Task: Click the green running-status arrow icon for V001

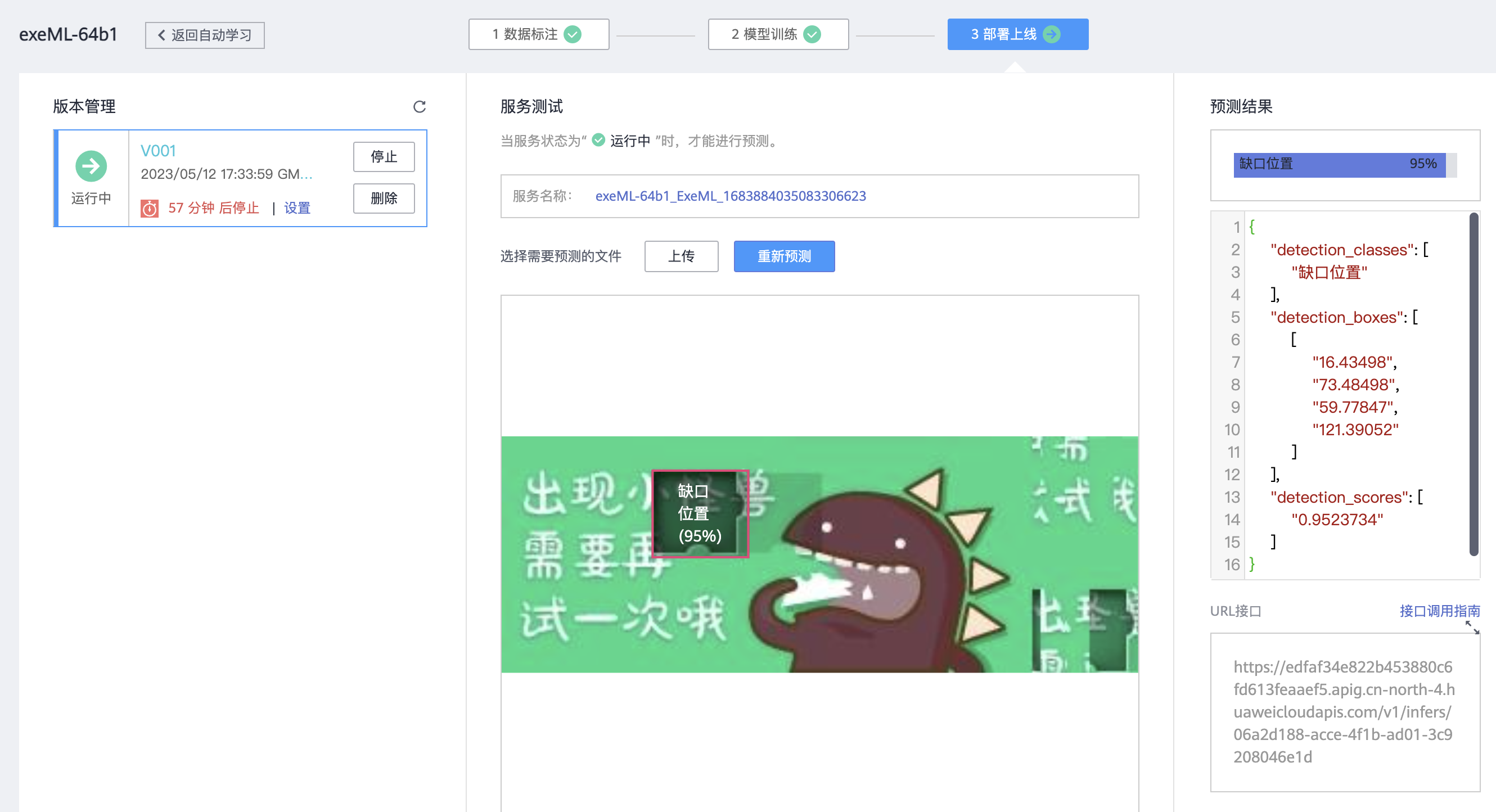Action: pos(91,166)
